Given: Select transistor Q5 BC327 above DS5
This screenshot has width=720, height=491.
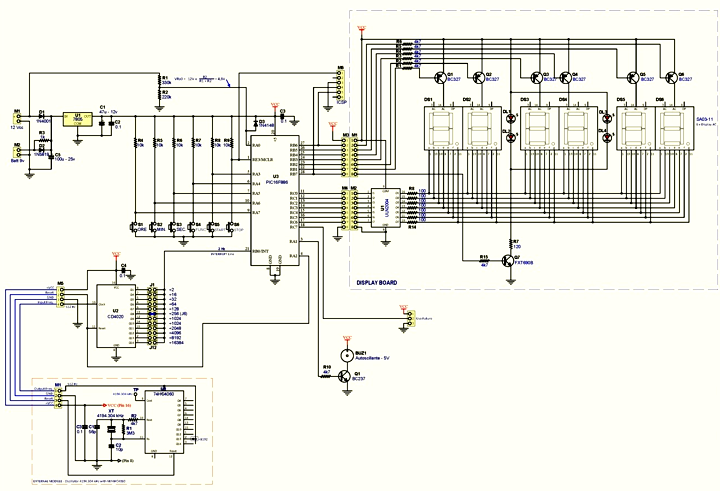Looking at the screenshot, I should click(633, 78).
